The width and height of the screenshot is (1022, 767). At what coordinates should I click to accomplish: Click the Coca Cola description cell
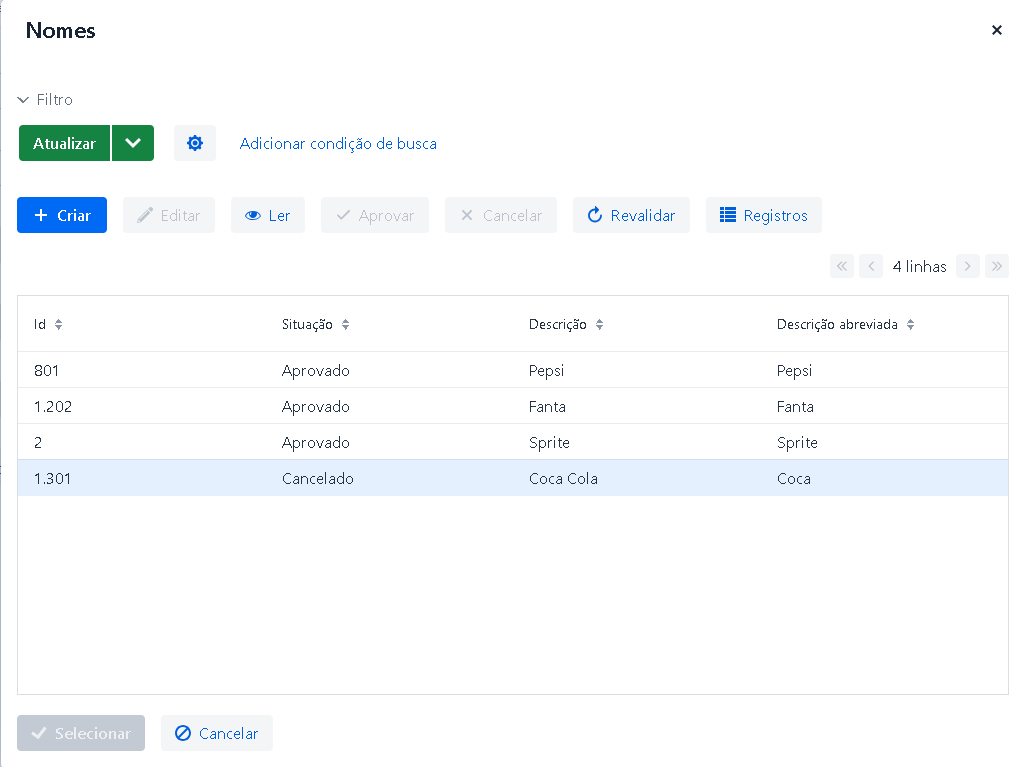coord(563,478)
